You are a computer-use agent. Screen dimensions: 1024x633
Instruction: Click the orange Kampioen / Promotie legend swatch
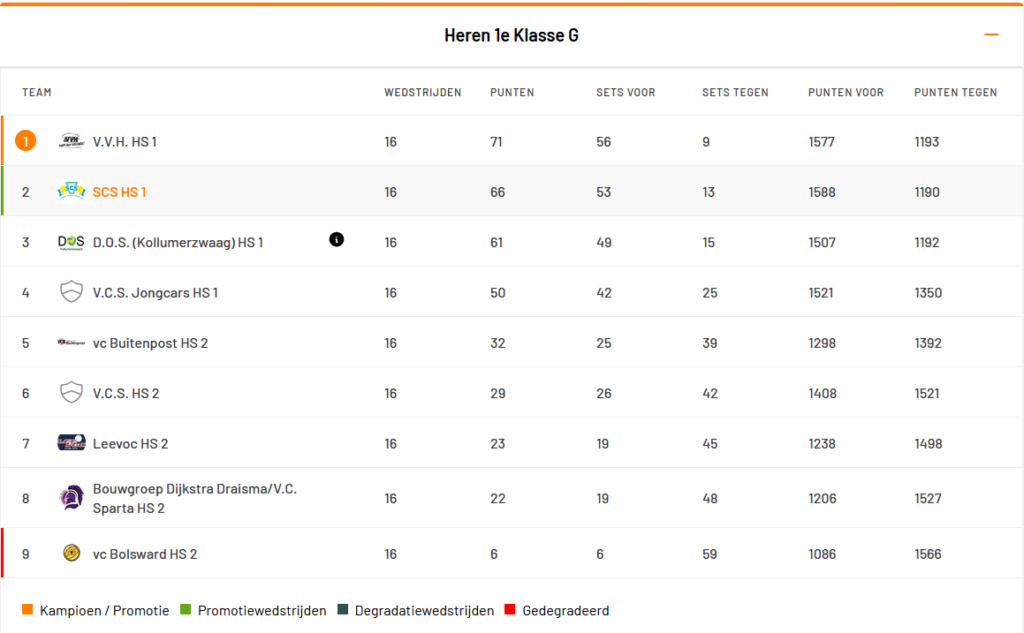27,610
